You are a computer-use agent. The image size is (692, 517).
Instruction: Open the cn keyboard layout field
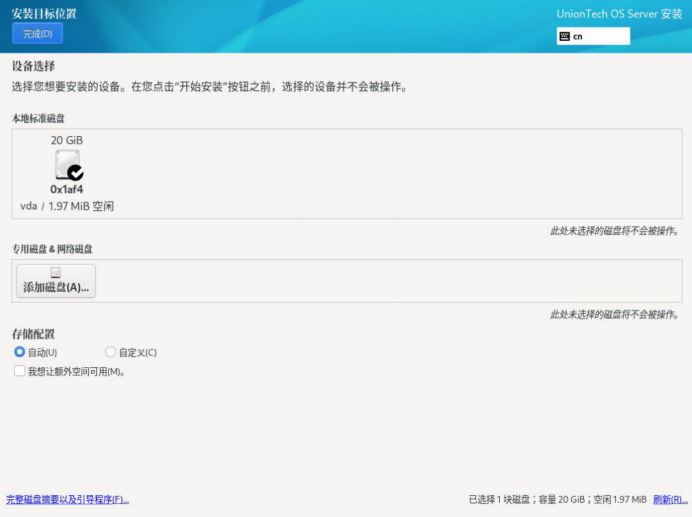coord(593,36)
